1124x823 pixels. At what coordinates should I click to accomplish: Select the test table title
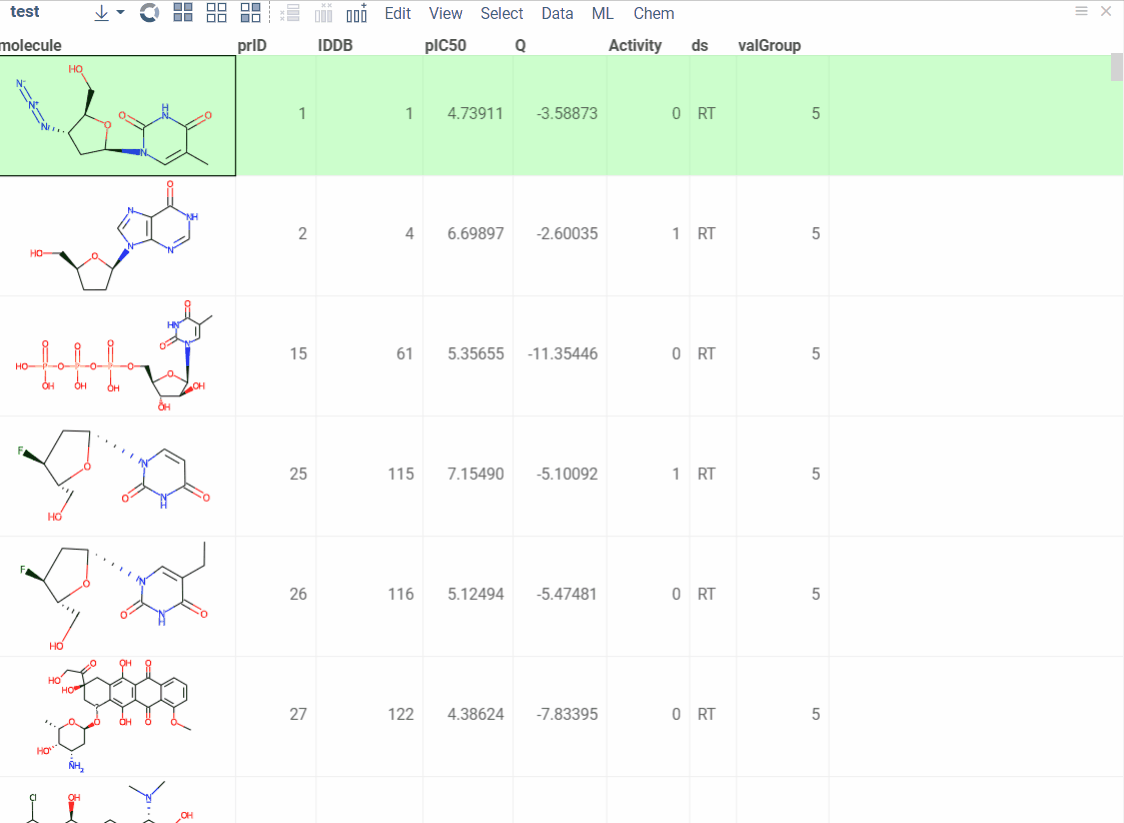click(x=25, y=11)
